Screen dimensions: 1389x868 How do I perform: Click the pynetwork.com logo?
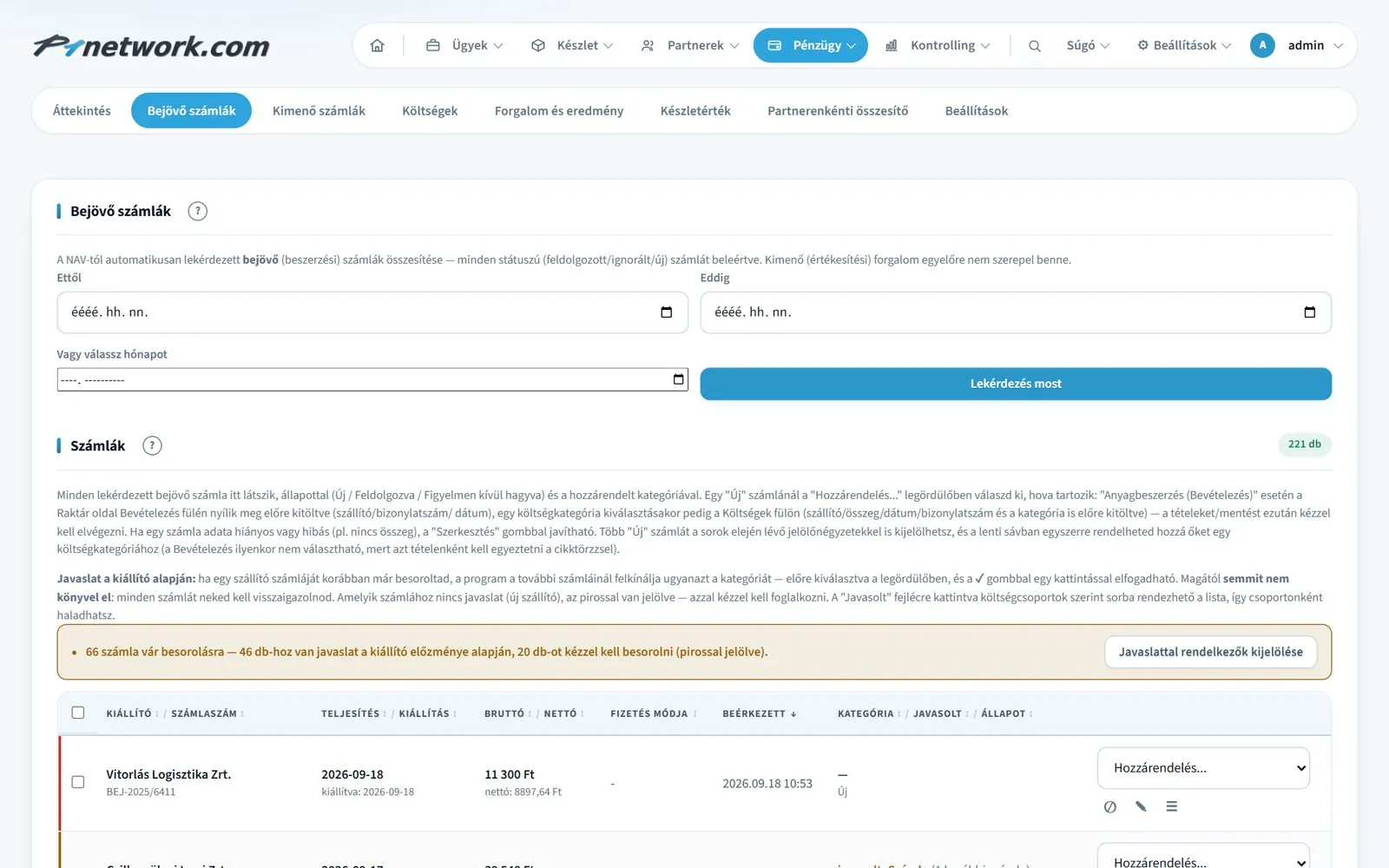(x=152, y=46)
